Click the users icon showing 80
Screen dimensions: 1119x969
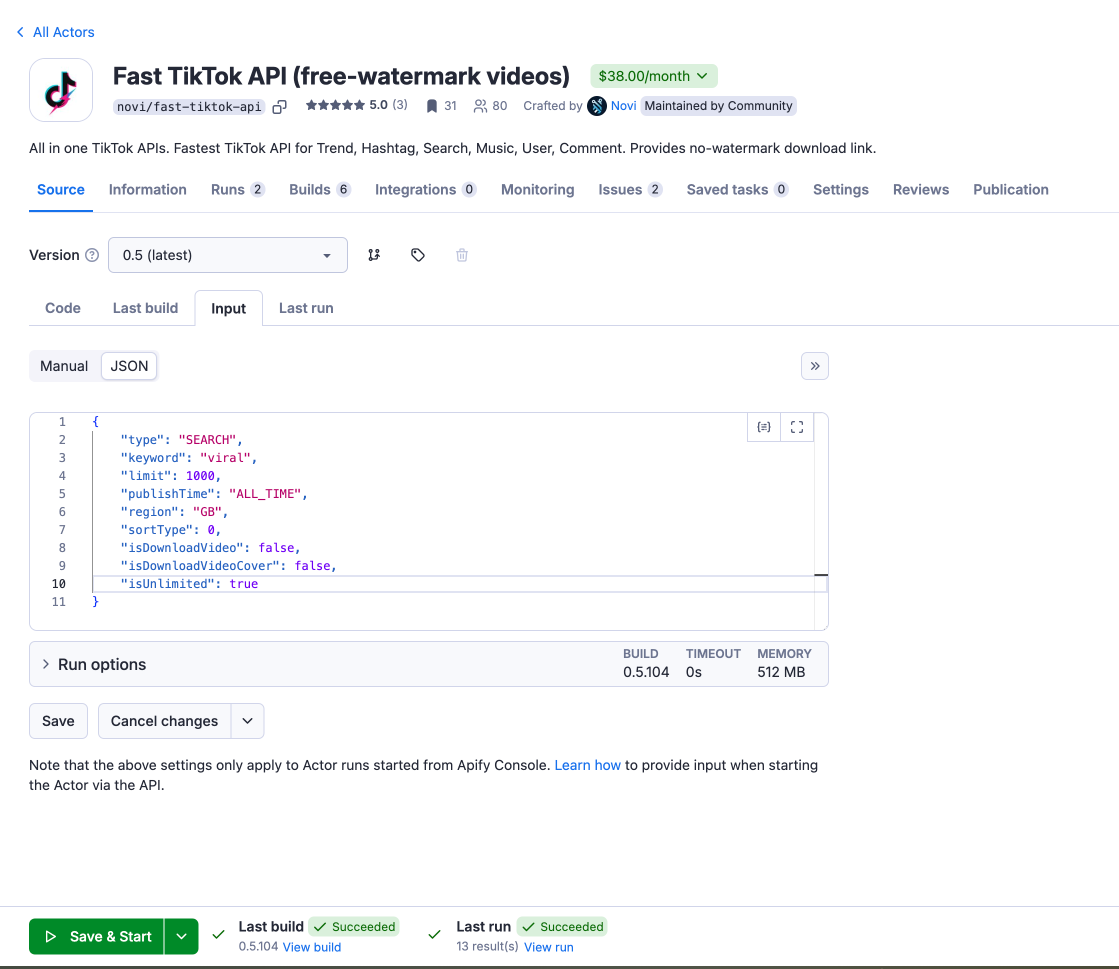click(480, 106)
